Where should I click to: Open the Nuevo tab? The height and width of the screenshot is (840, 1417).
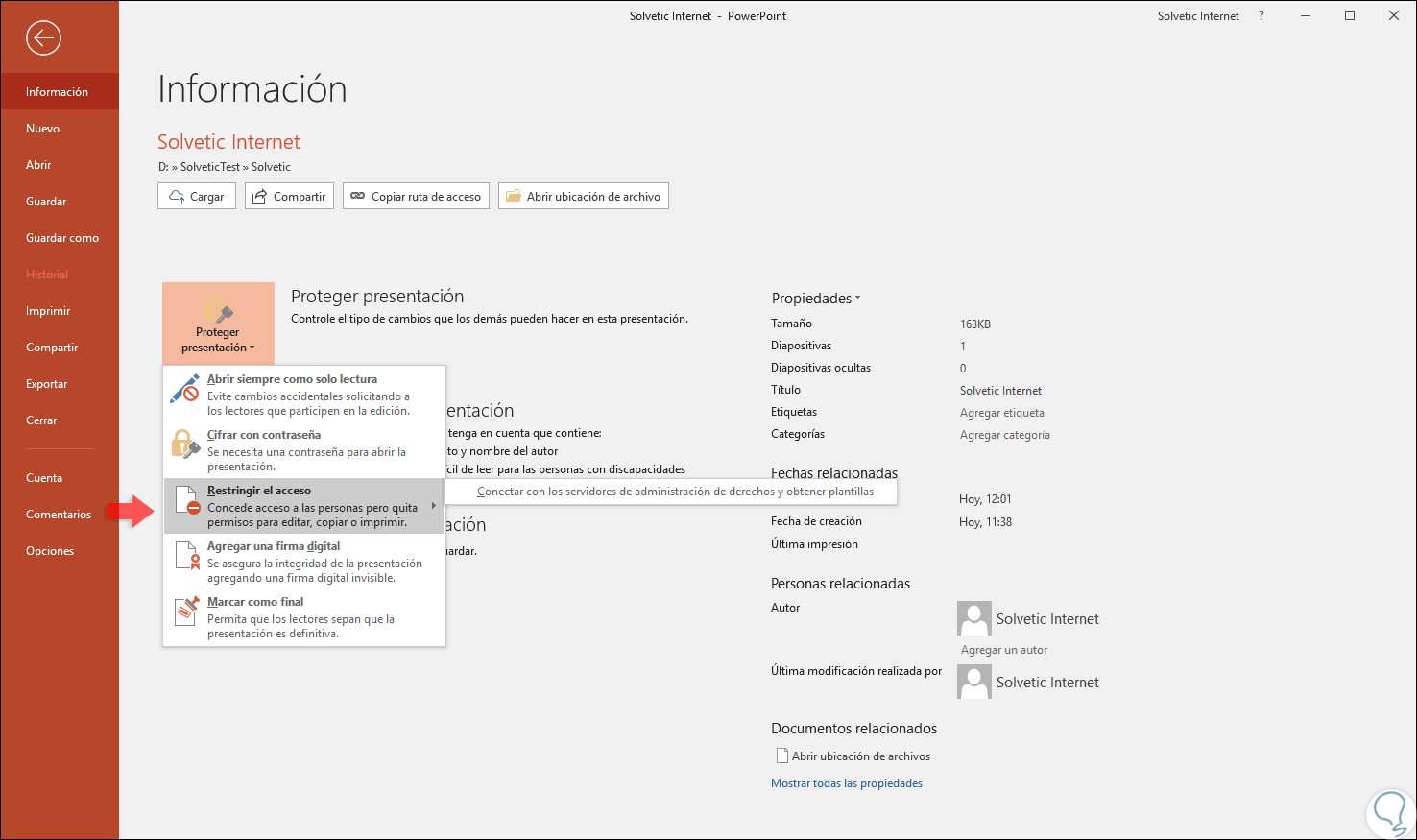60,129
